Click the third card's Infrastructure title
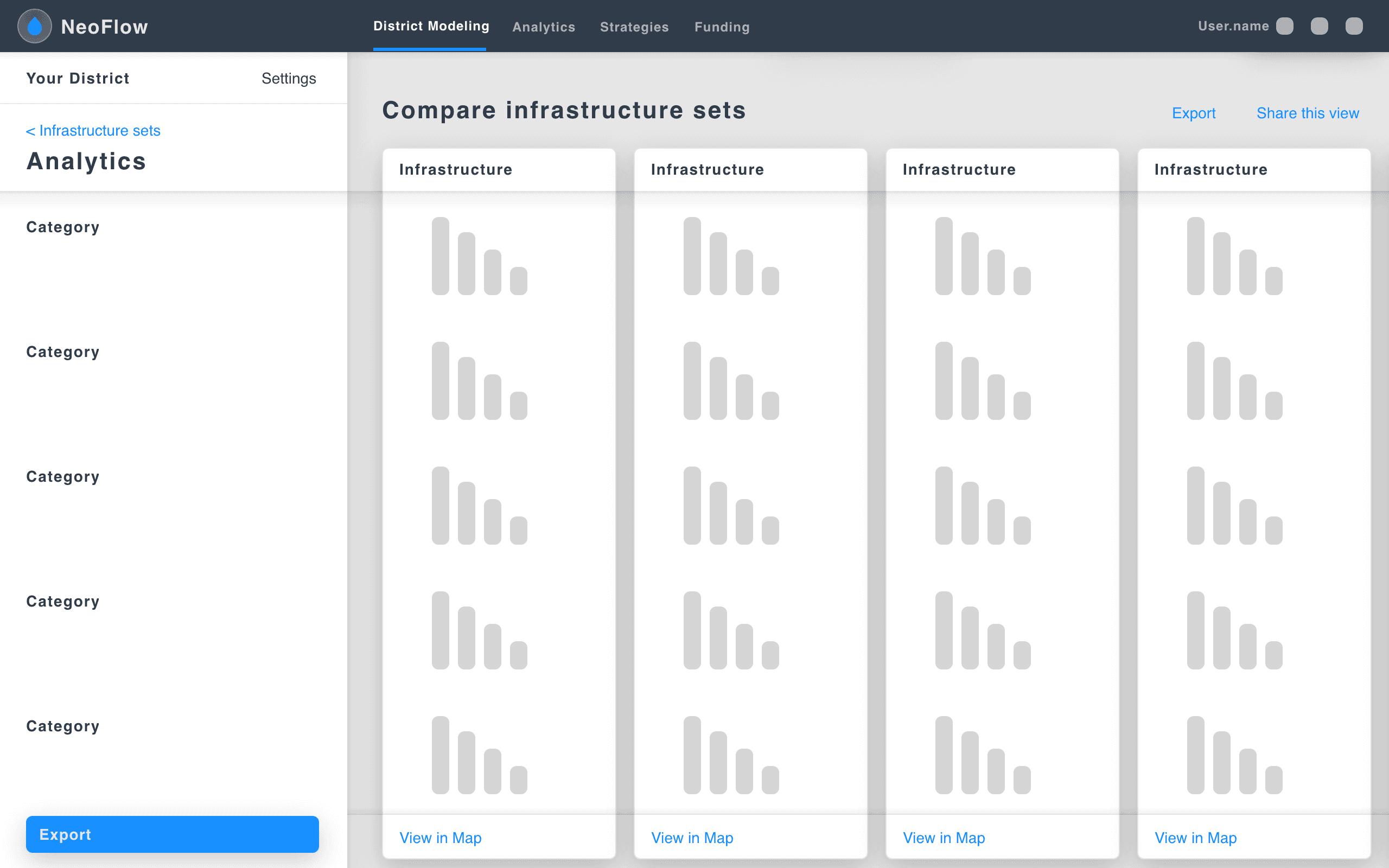The image size is (1389, 868). coord(959,169)
